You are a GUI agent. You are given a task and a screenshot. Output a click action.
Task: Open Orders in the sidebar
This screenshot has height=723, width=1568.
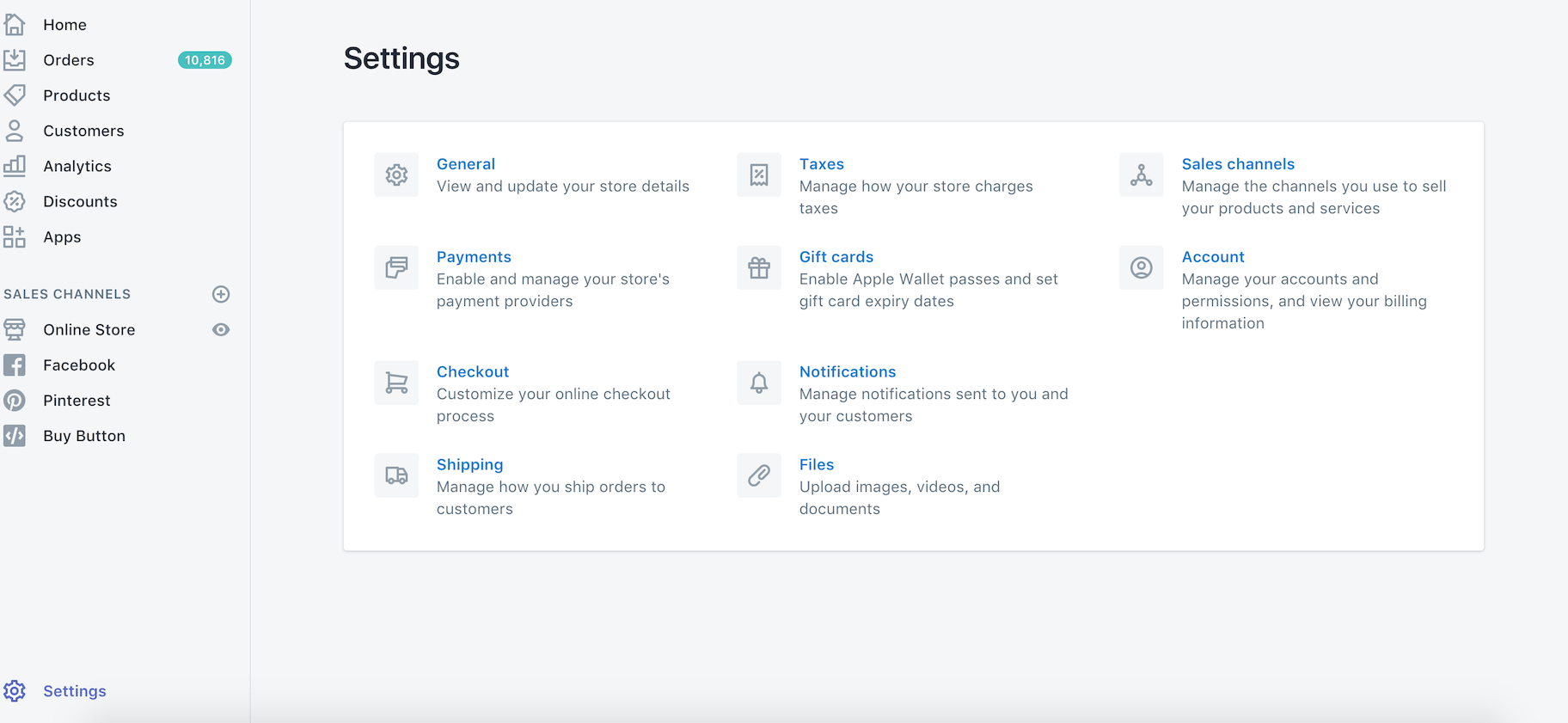point(69,60)
